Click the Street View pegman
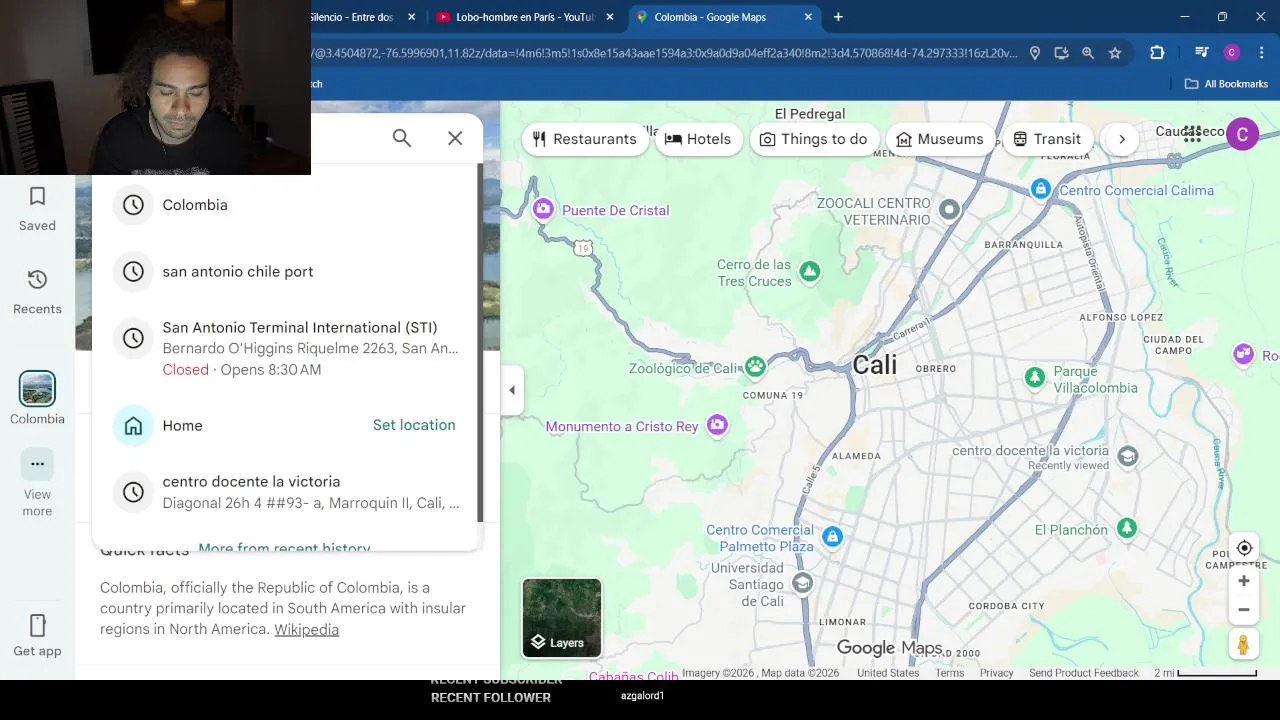 [x=1243, y=645]
